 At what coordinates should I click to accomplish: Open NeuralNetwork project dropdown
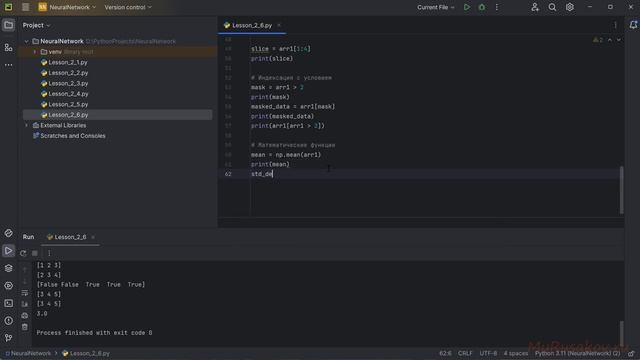[67, 7]
